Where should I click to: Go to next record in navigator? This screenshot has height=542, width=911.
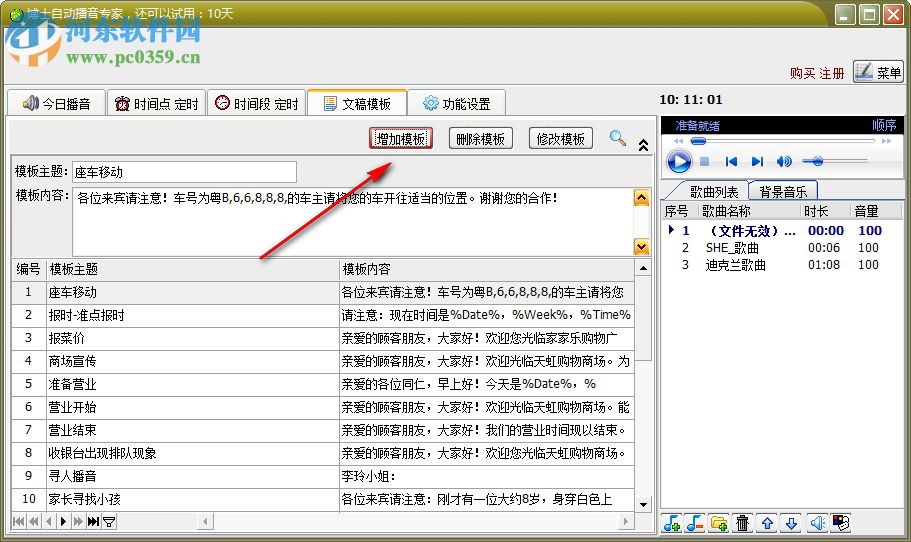pos(63,521)
